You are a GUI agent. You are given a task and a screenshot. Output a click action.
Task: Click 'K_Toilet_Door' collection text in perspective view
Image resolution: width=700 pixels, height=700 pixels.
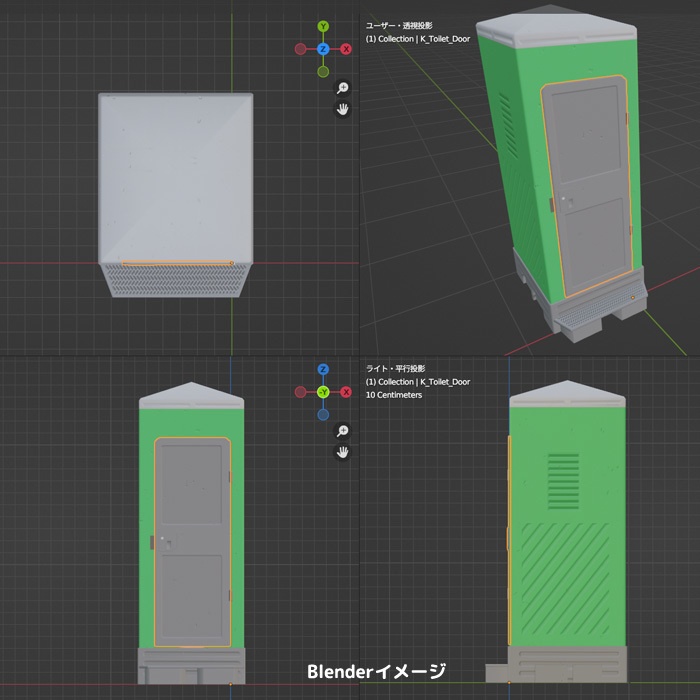coord(445,39)
